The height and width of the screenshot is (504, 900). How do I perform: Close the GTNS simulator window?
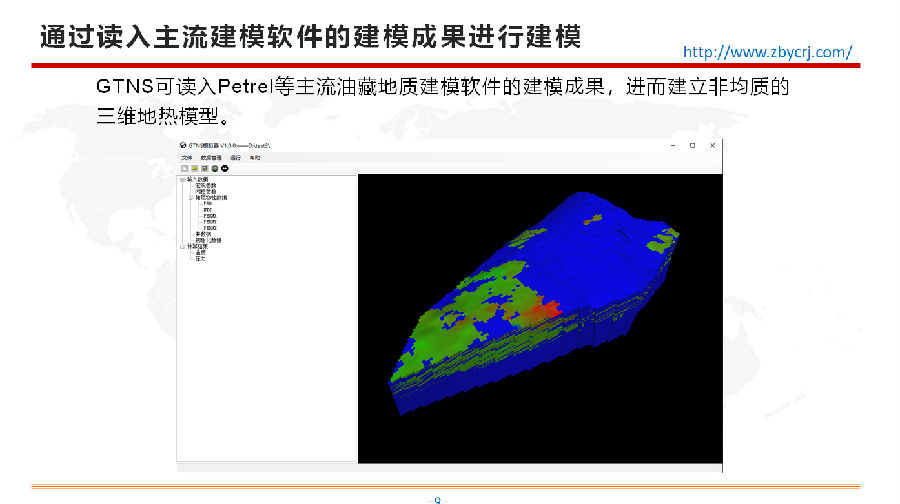[711, 145]
